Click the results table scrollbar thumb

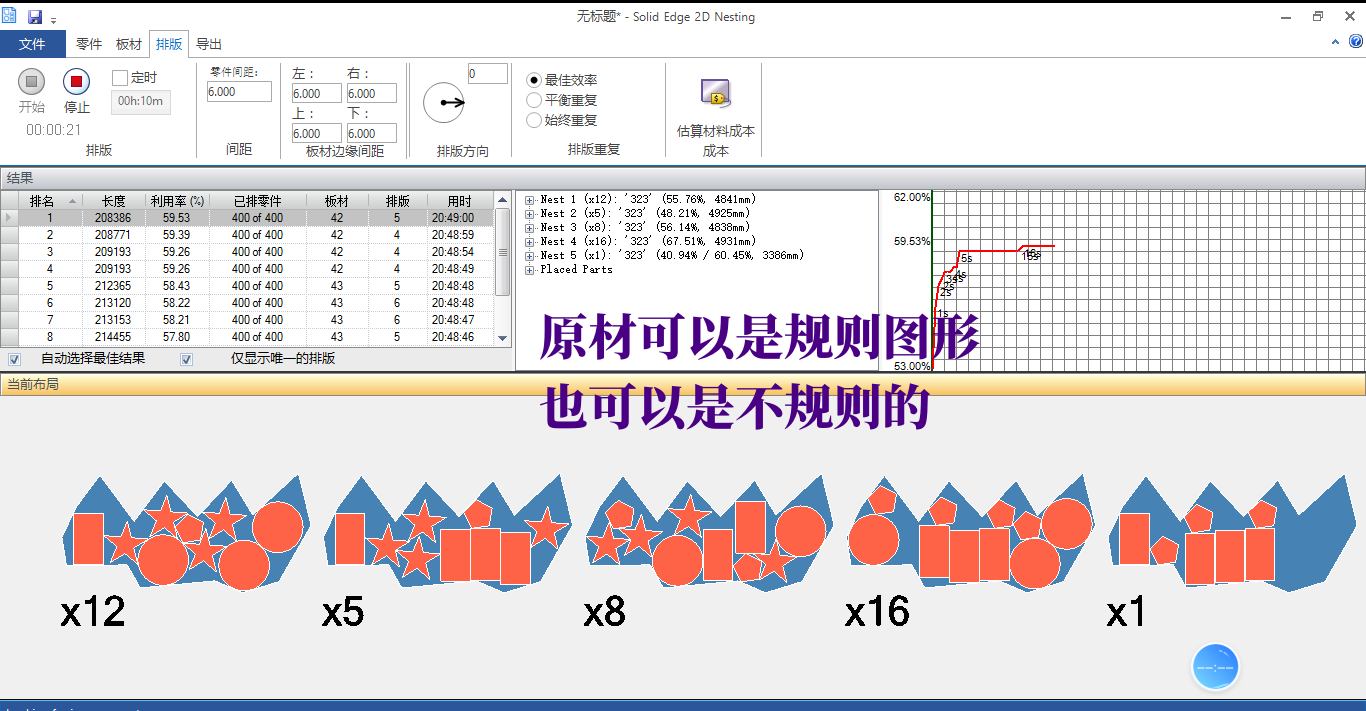(x=503, y=252)
